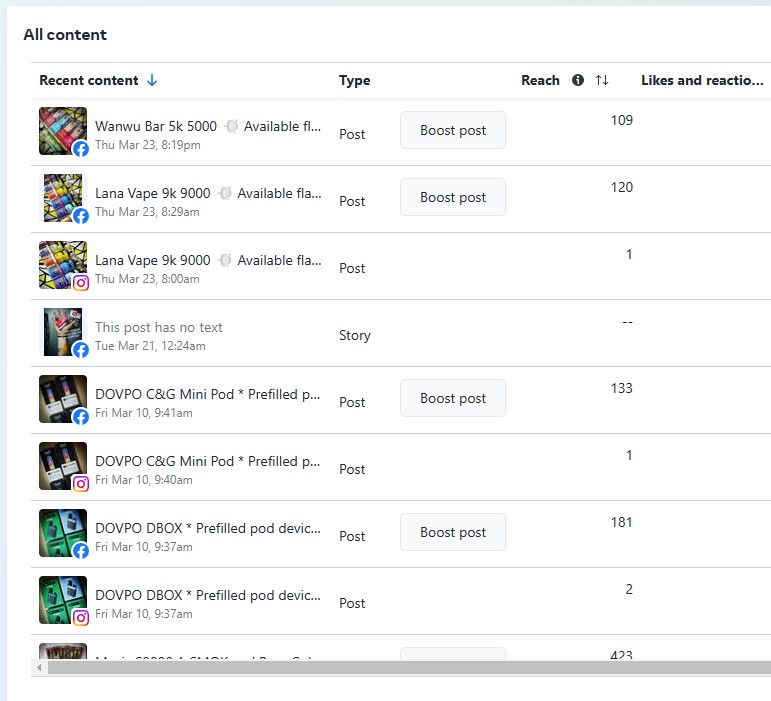Click Recent content column header

[x=89, y=80]
